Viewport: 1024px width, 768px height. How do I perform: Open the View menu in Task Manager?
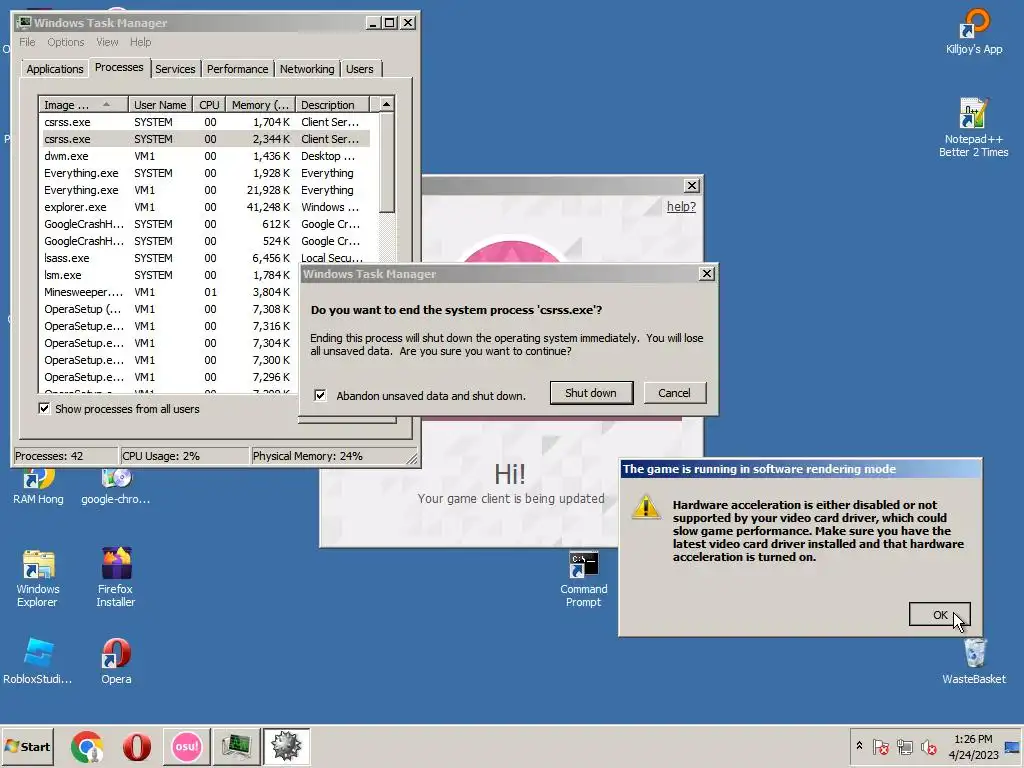click(107, 42)
